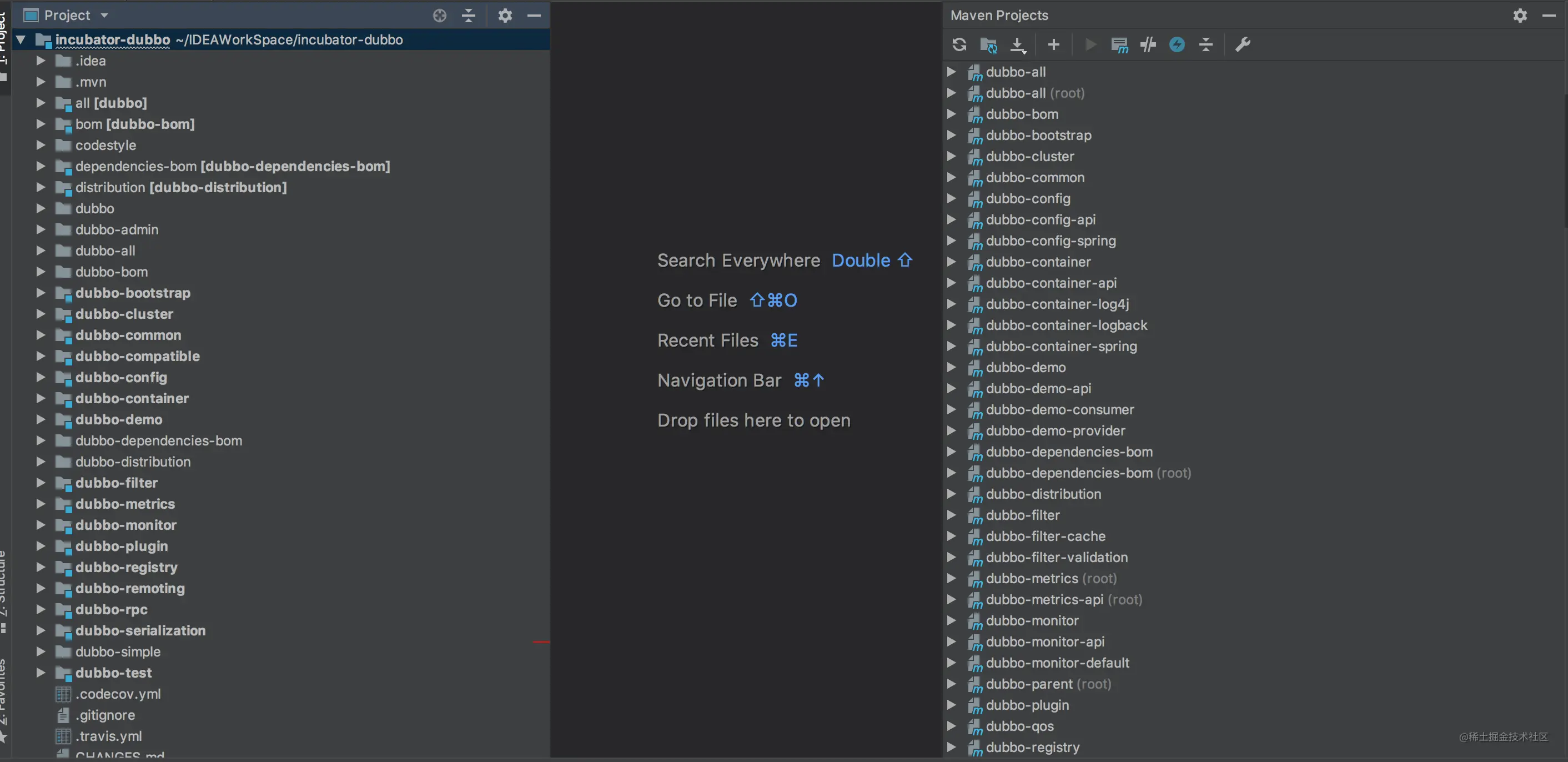The width and height of the screenshot is (1568, 762).
Task: Select the codestyle folder
Action: click(x=105, y=146)
